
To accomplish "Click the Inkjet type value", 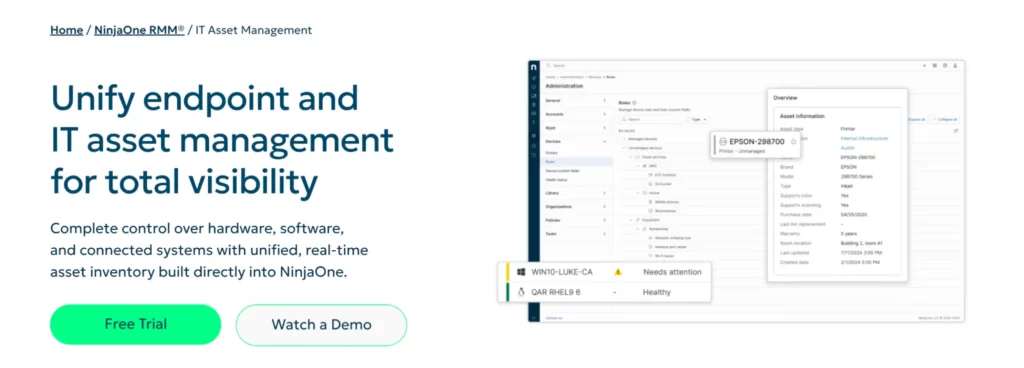I will tap(847, 186).
